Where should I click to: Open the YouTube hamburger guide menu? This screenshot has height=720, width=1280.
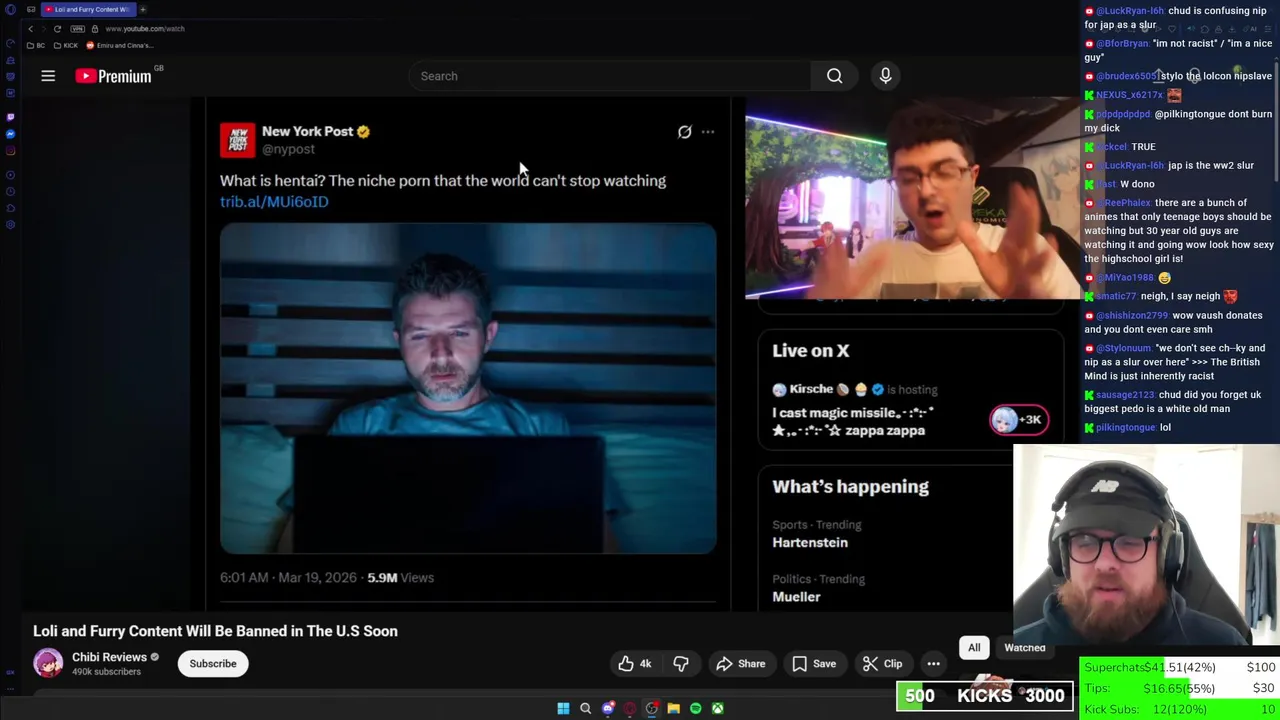(48, 76)
